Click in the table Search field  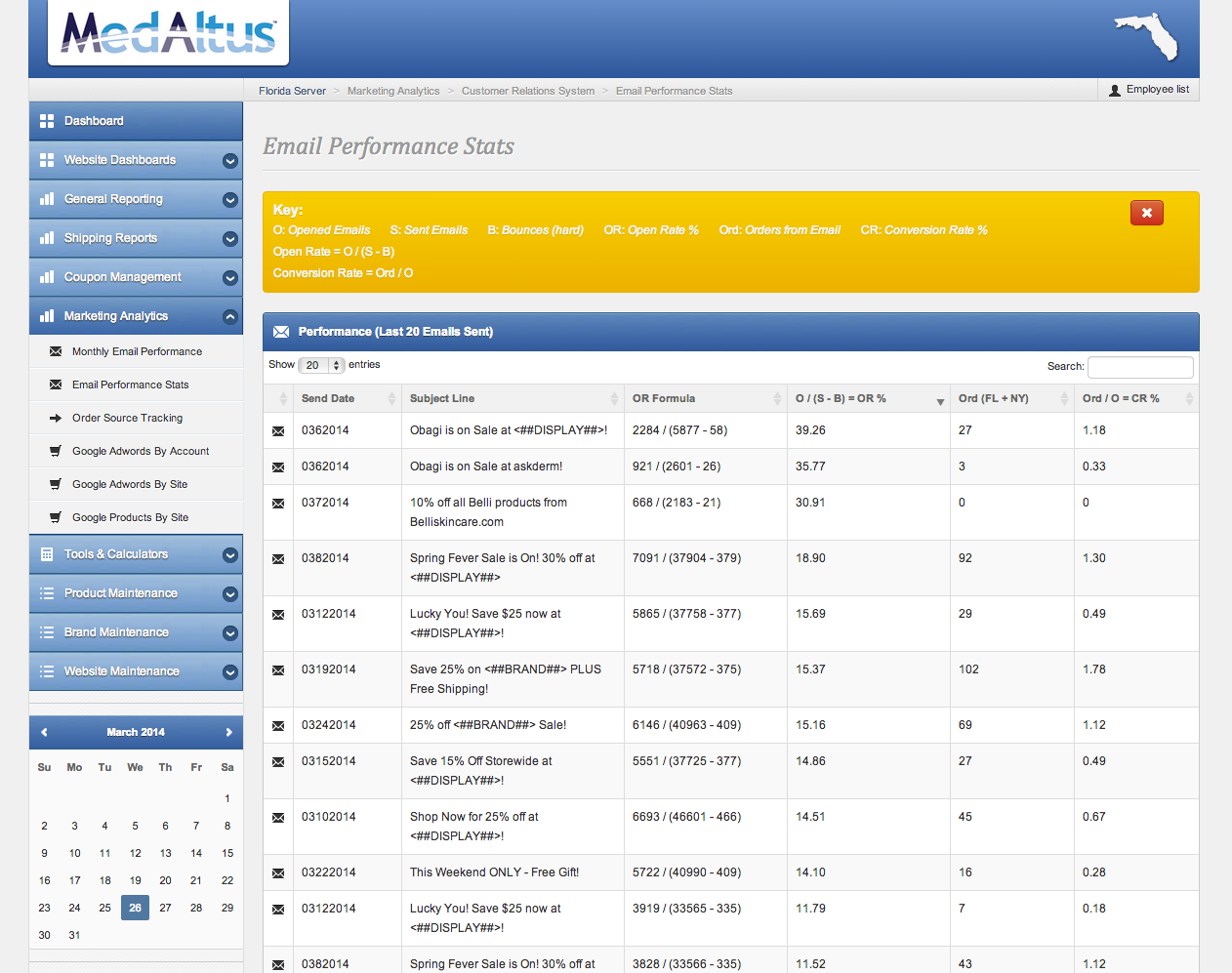tap(1140, 367)
